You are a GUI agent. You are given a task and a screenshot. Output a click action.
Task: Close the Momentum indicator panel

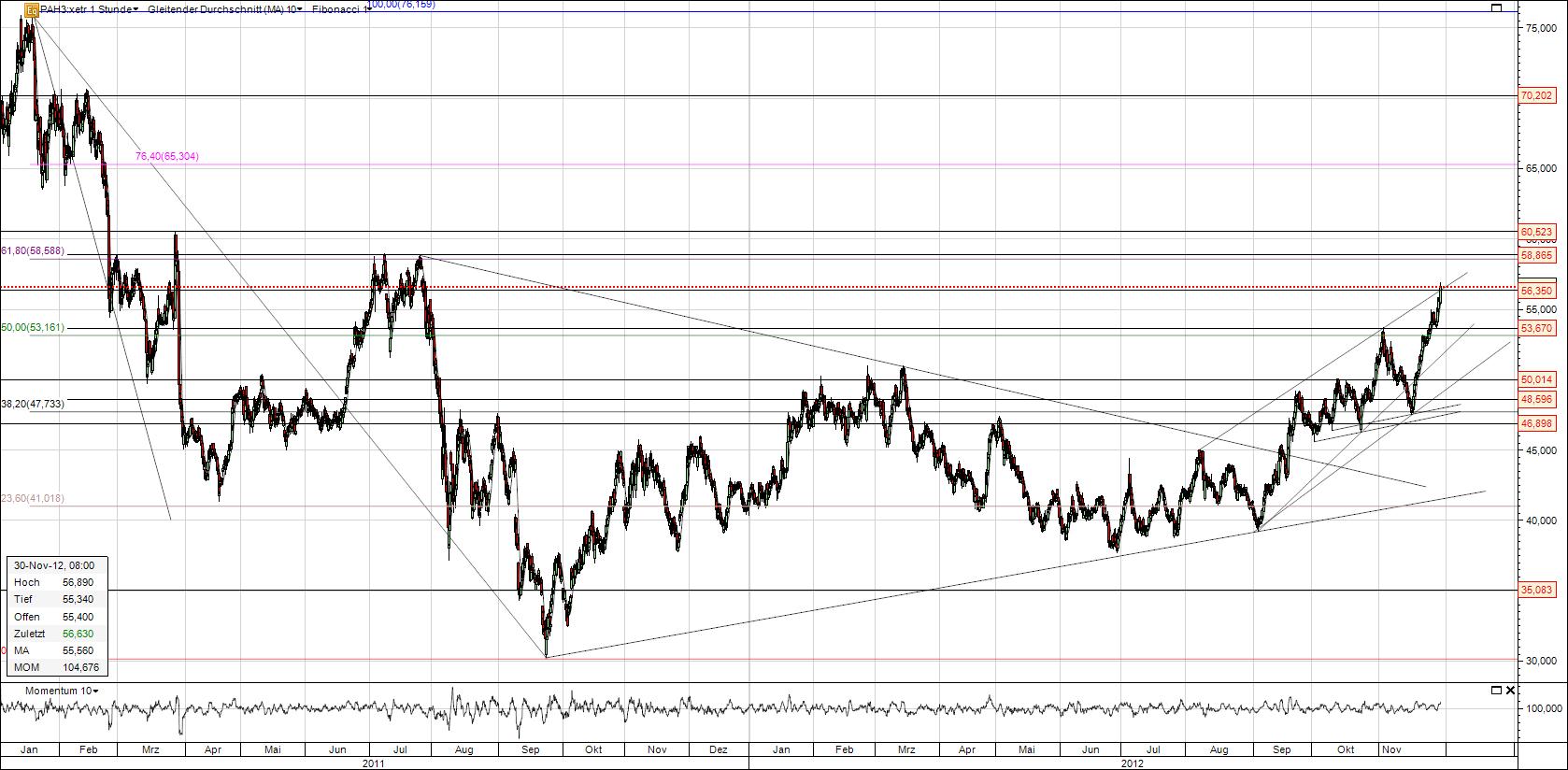click(x=1510, y=690)
